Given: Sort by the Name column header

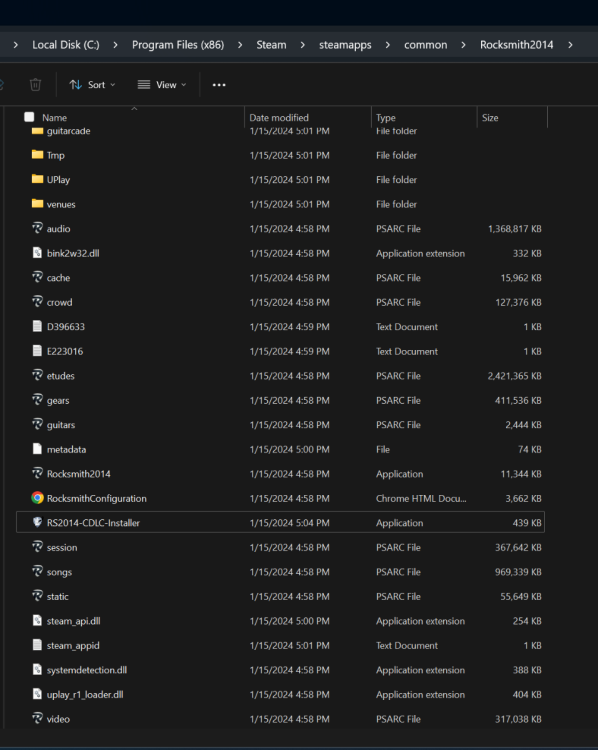Looking at the screenshot, I should [x=55, y=118].
